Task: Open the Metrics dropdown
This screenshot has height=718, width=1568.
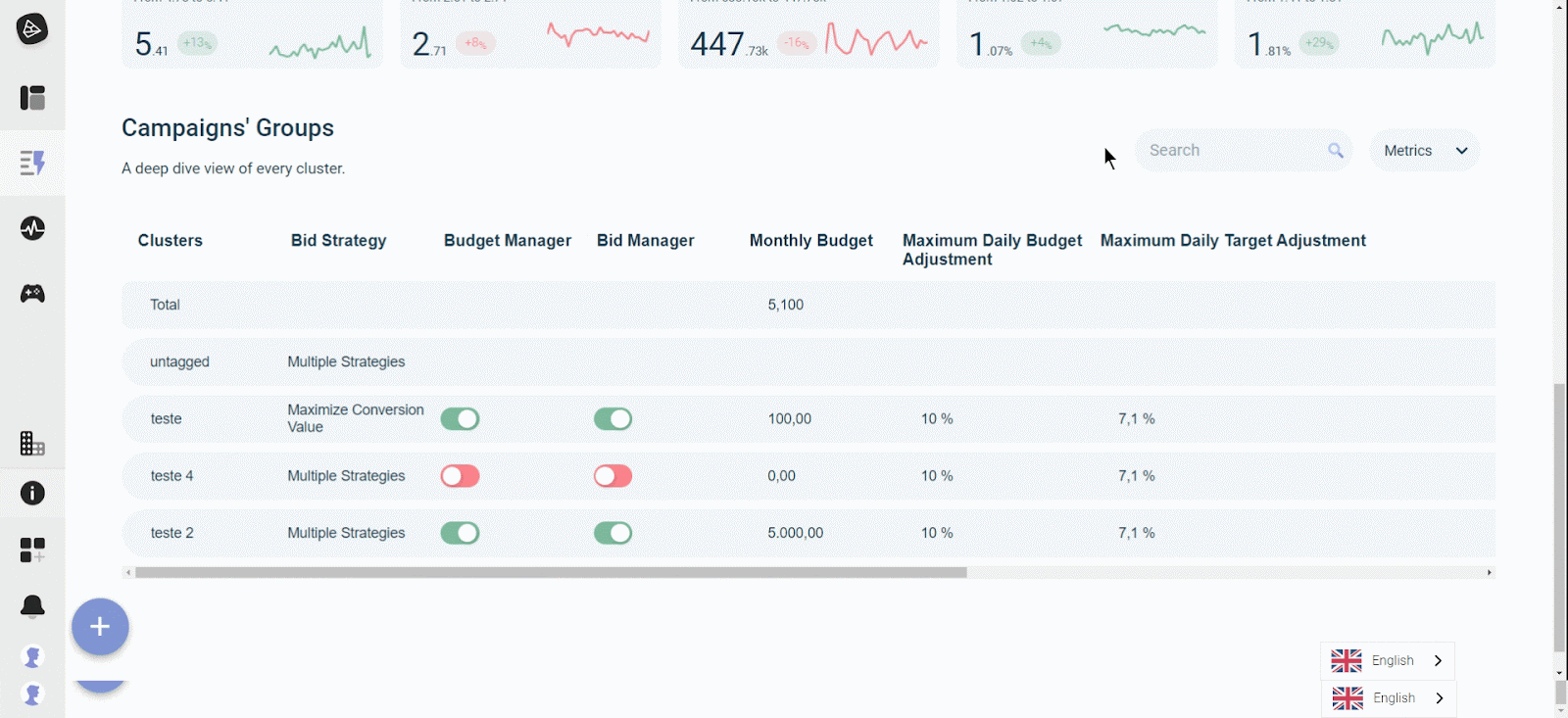Action: [1424, 151]
